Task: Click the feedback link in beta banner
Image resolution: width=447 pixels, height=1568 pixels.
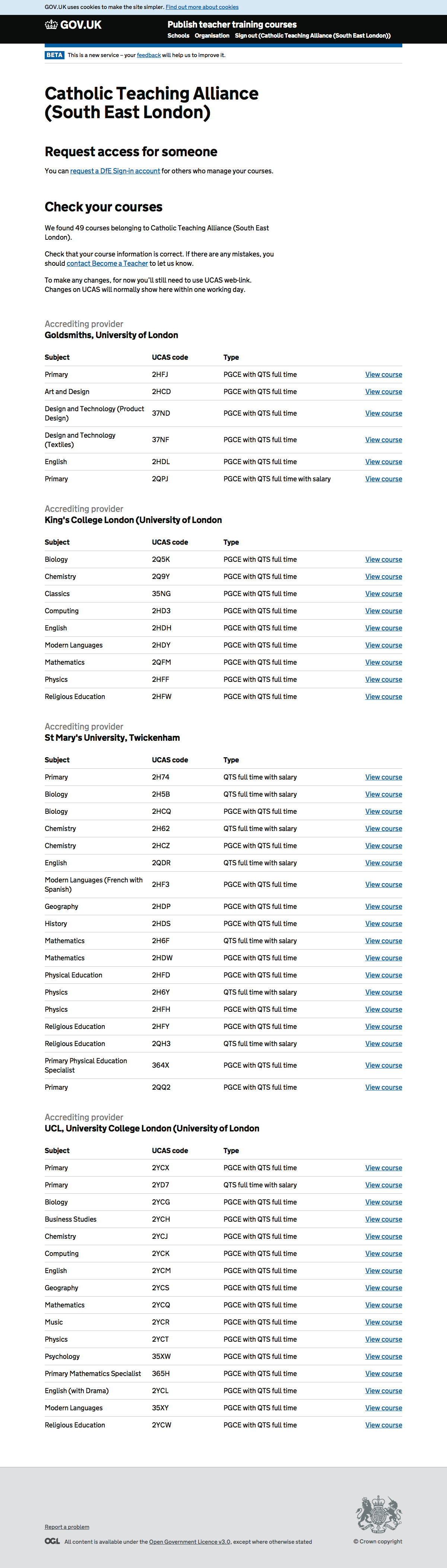Action: coord(148,56)
